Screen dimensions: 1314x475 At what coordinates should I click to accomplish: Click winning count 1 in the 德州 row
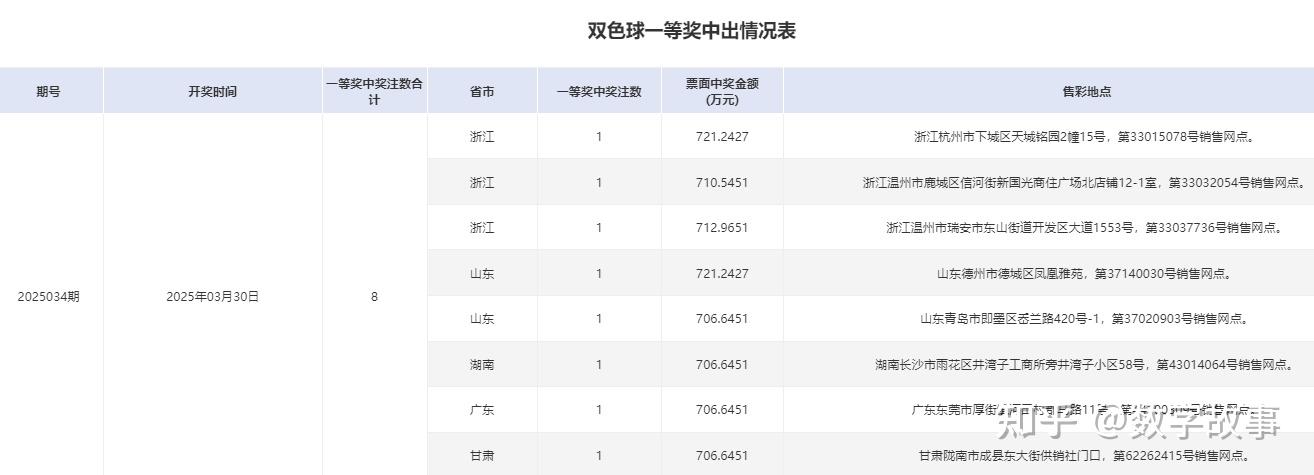coord(599,273)
